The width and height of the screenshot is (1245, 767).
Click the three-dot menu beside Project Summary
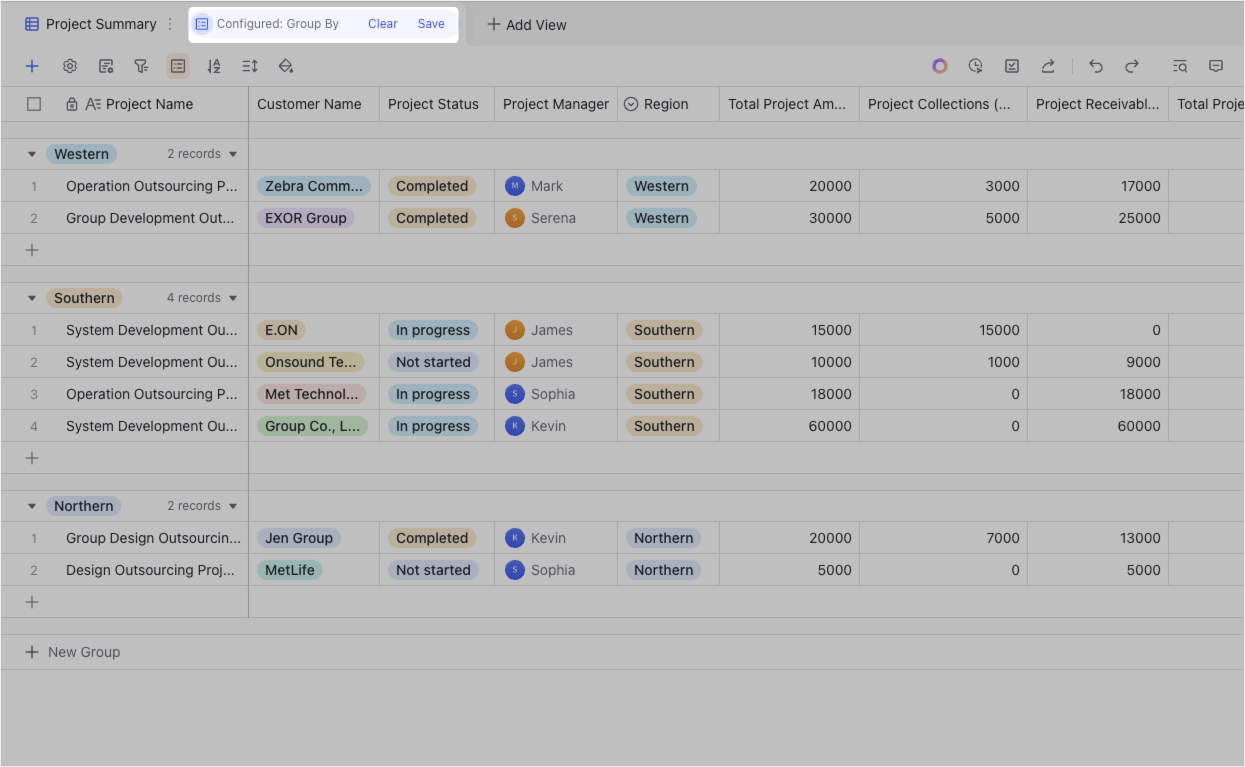tap(170, 24)
